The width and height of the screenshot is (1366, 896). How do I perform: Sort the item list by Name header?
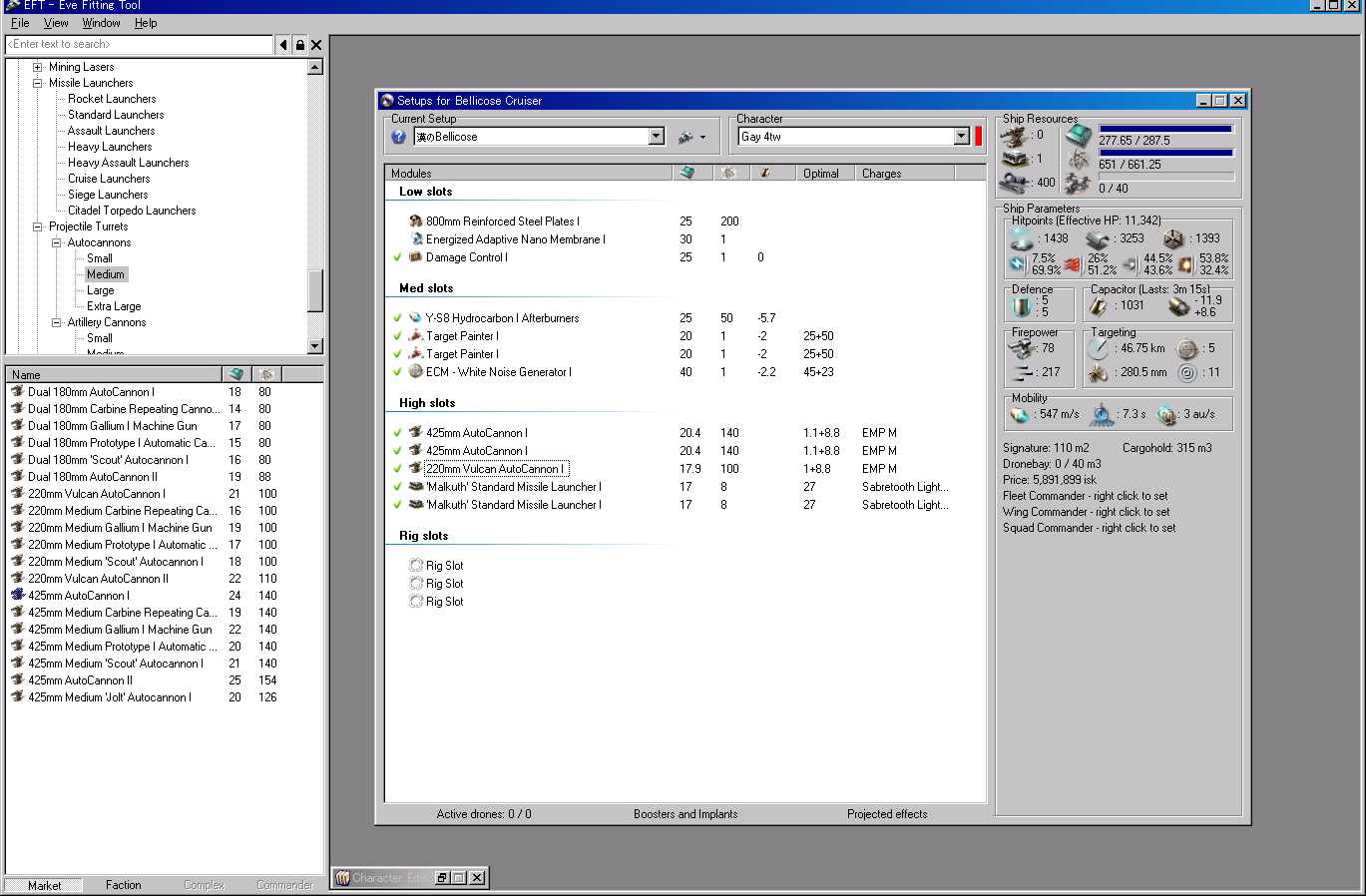114,375
